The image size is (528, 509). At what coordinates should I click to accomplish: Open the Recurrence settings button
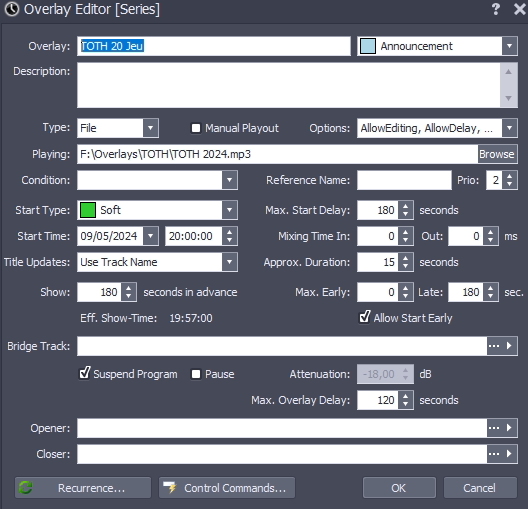click(x=83, y=487)
